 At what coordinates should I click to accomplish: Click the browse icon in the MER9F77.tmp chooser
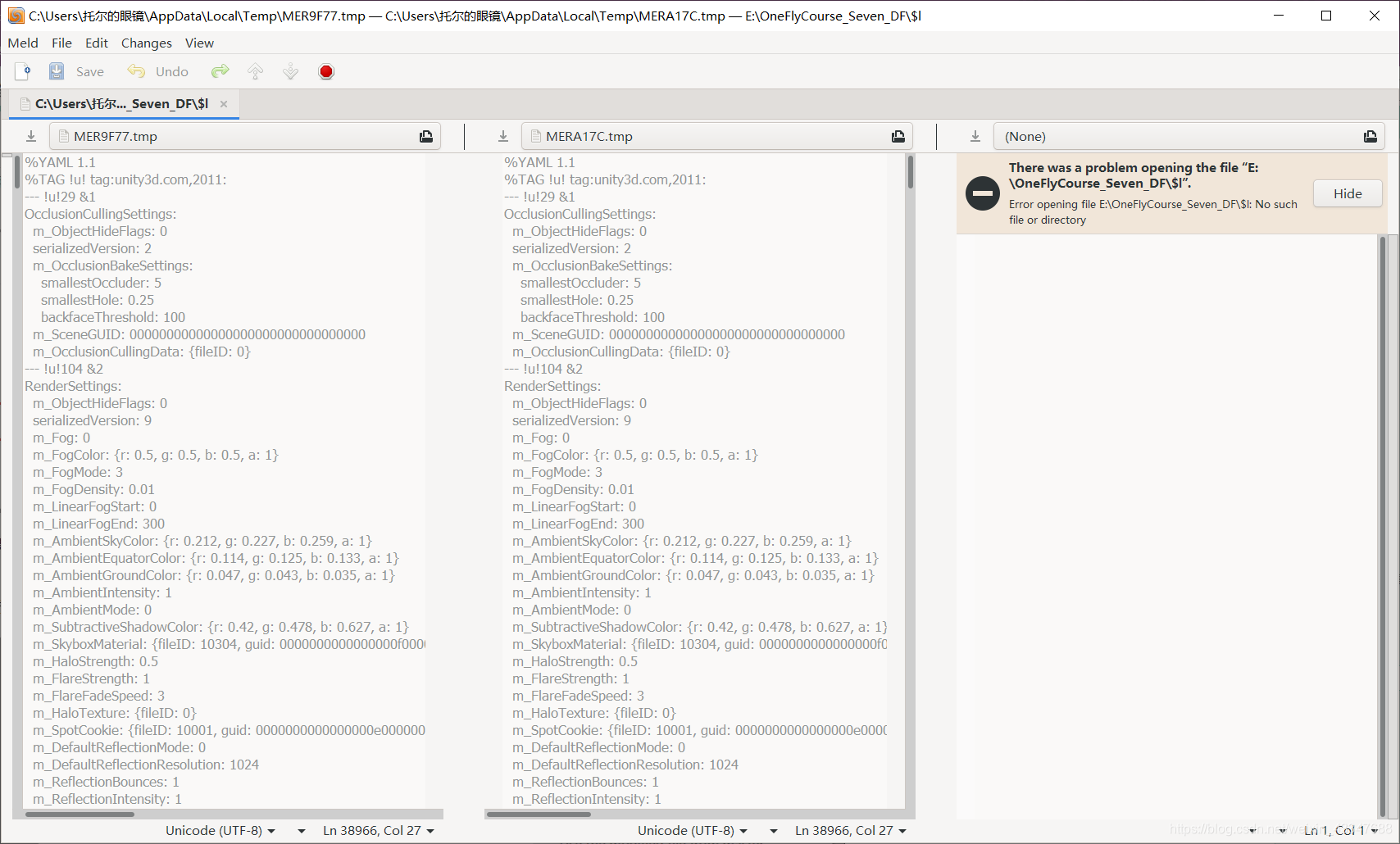coord(426,137)
